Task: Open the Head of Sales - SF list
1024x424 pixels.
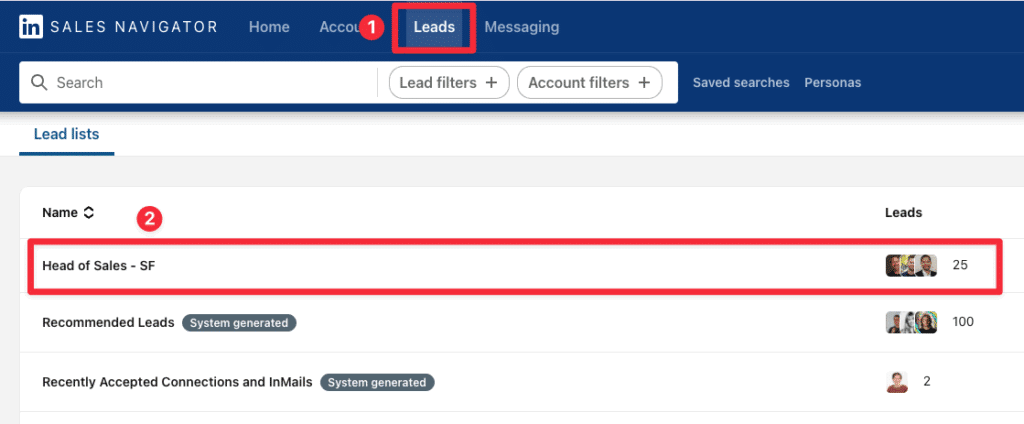Action: coord(99,266)
